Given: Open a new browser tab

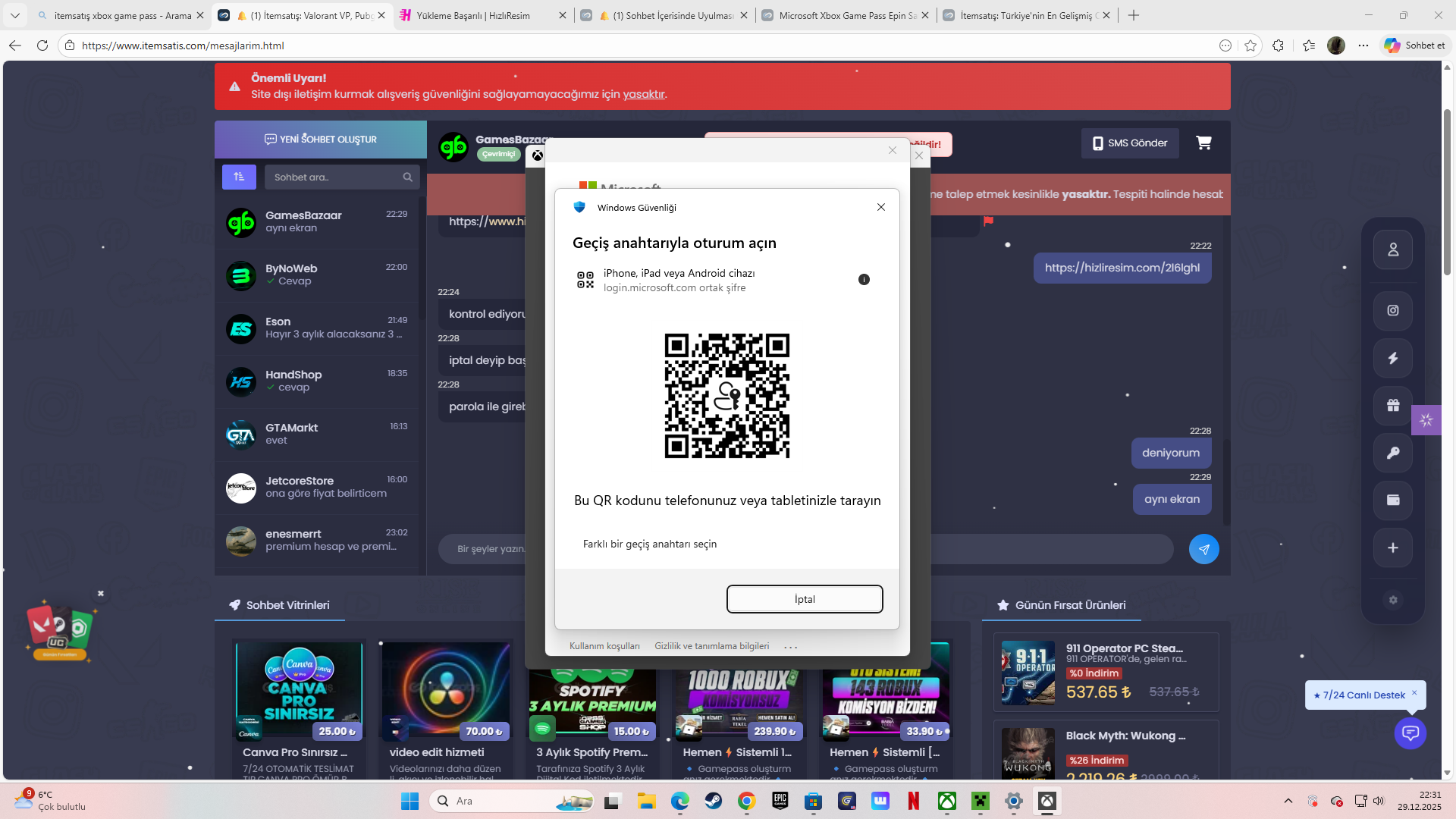Looking at the screenshot, I should click(x=1134, y=15).
